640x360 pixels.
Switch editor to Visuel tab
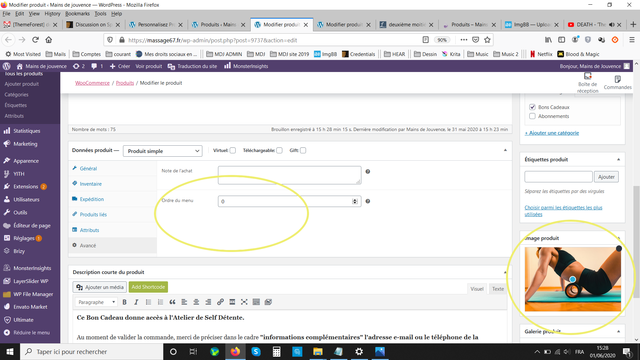477,289
